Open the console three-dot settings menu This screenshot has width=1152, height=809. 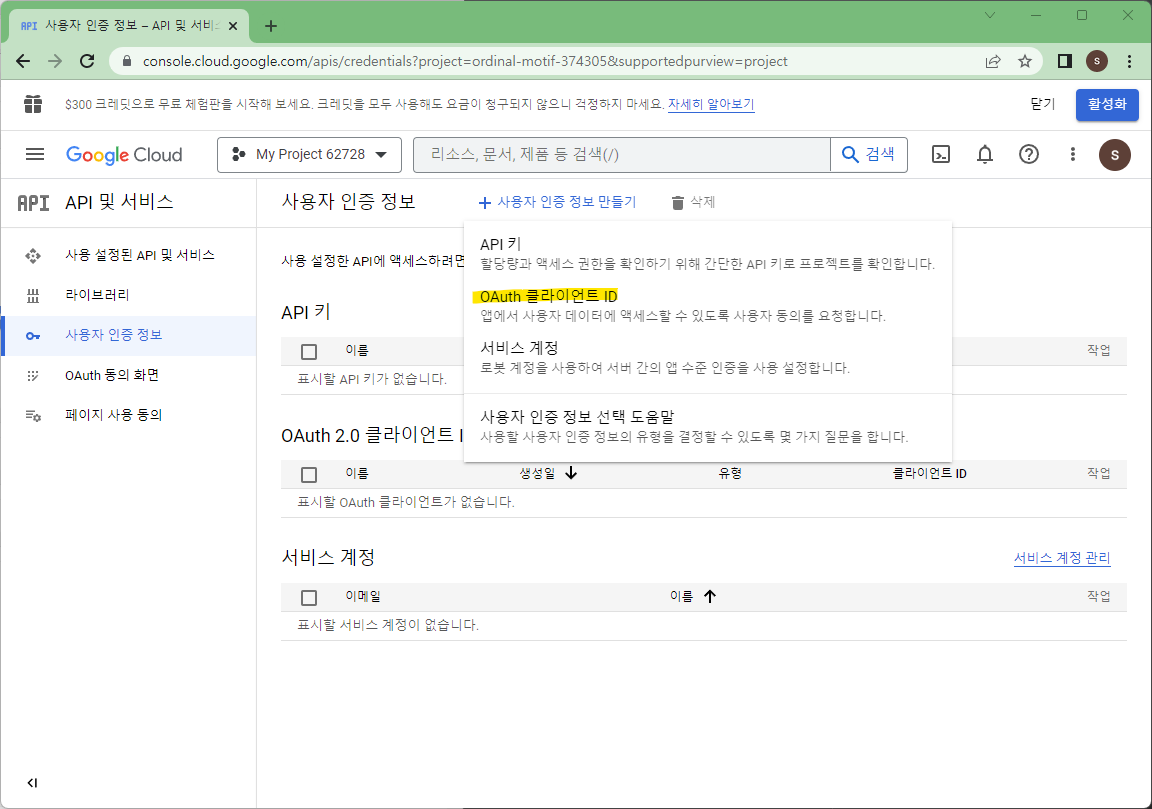click(1073, 154)
